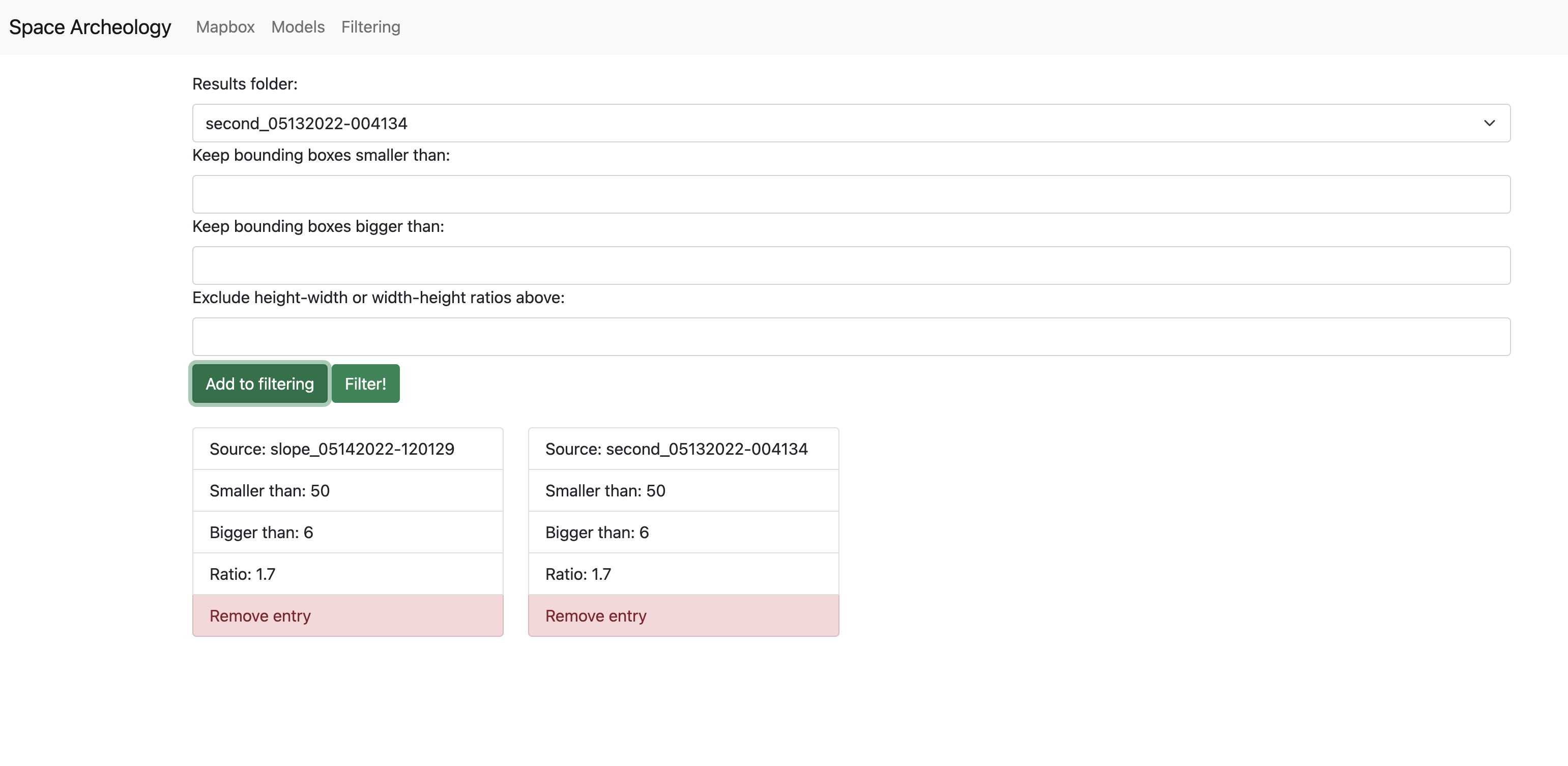
Task: Open the Mapbox nav link
Action: [224, 27]
